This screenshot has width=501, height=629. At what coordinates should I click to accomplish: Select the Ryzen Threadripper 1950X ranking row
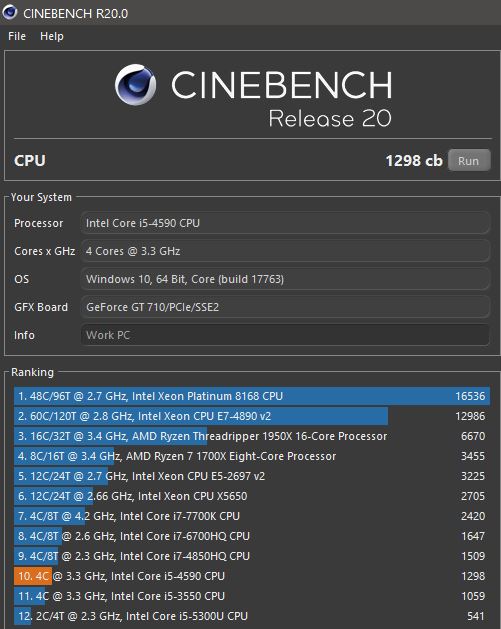[252, 436]
